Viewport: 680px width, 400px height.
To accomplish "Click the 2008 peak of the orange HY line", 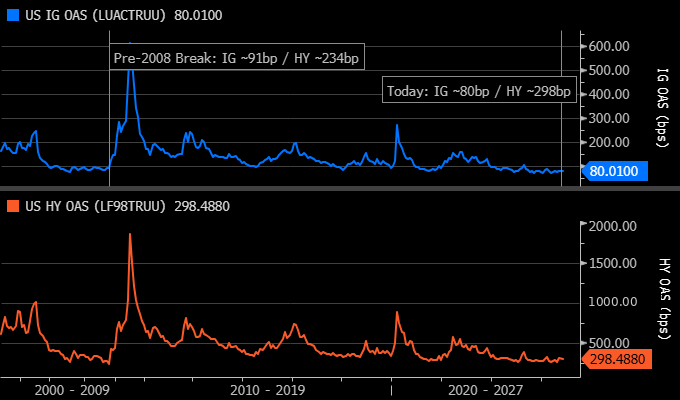I will [x=130, y=235].
